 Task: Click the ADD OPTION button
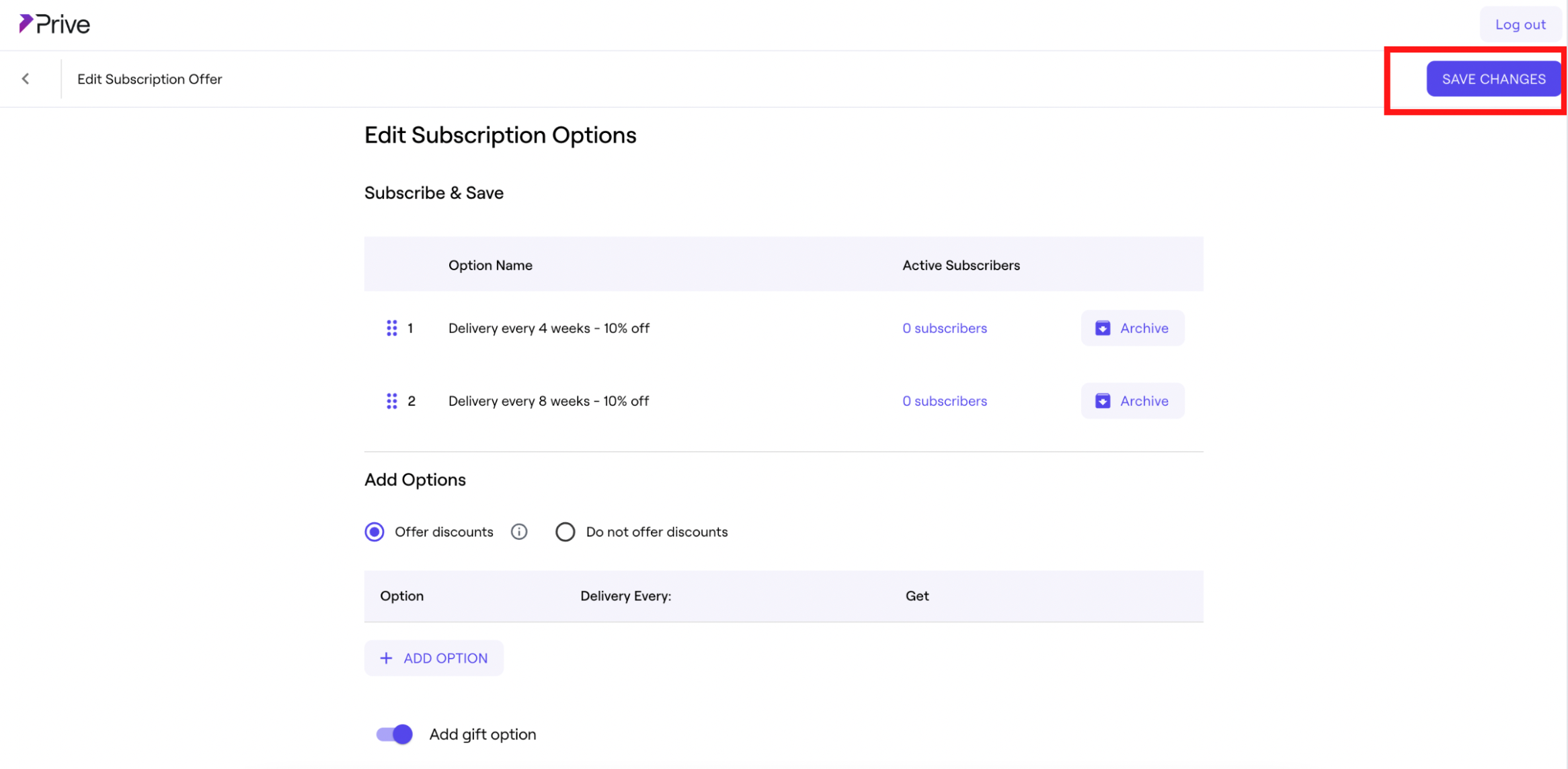[x=434, y=658]
